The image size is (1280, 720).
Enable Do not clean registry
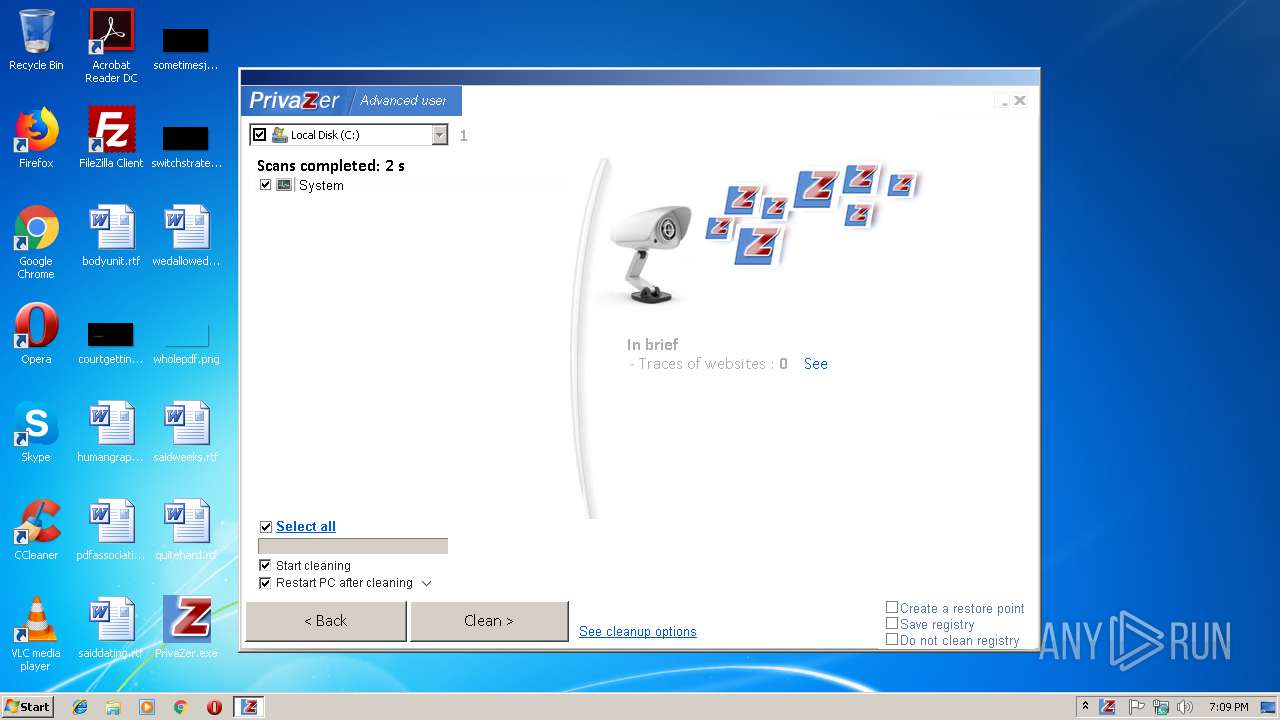[x=892, y=639]
